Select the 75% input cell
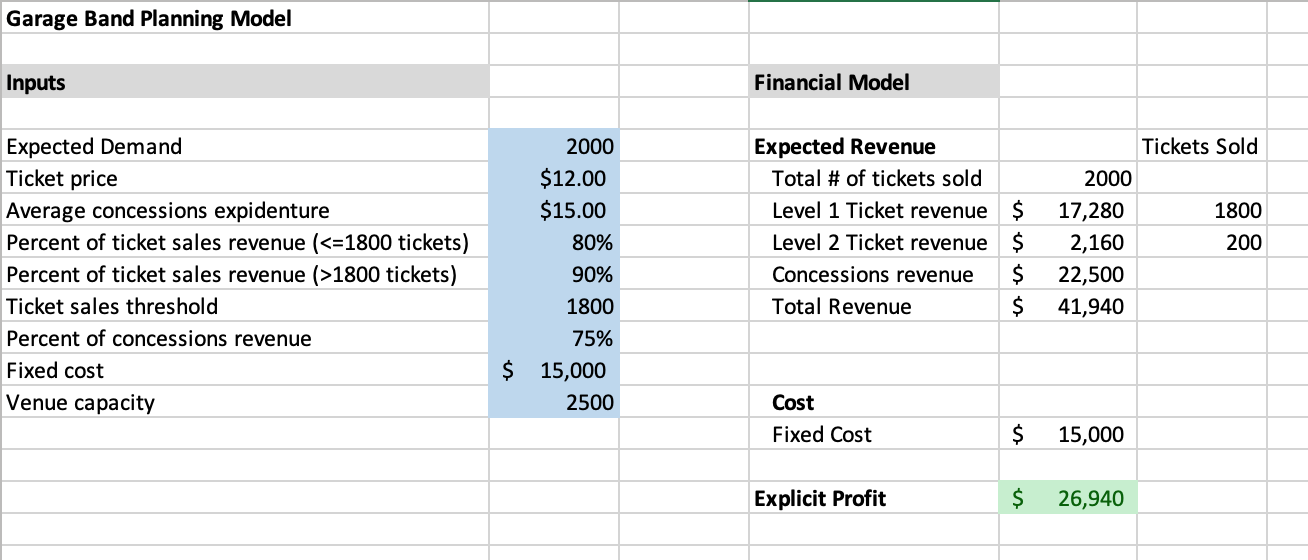 click(x=554, y=338)
